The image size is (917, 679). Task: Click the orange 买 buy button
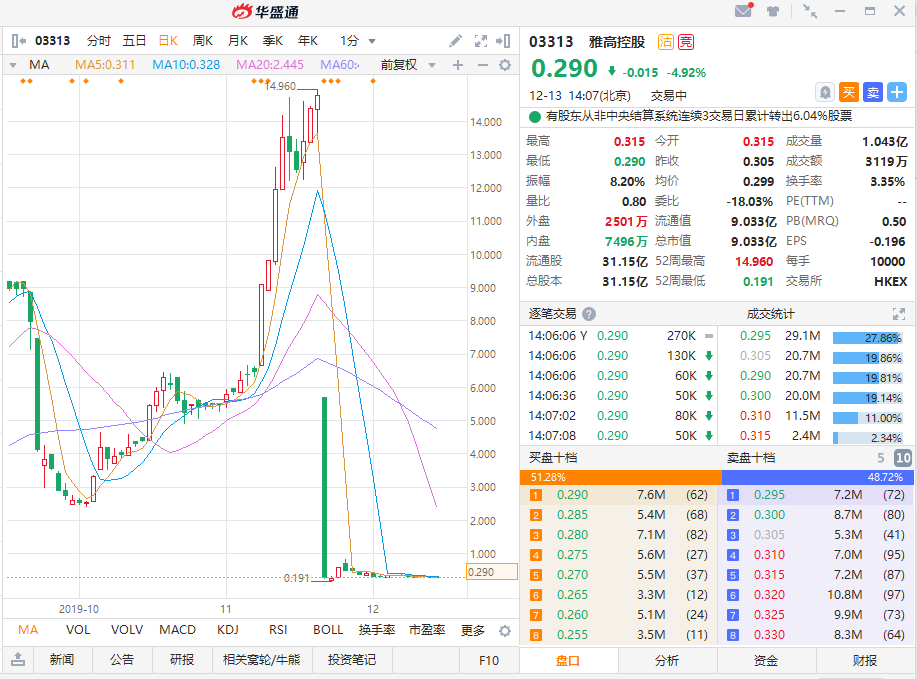848,92
